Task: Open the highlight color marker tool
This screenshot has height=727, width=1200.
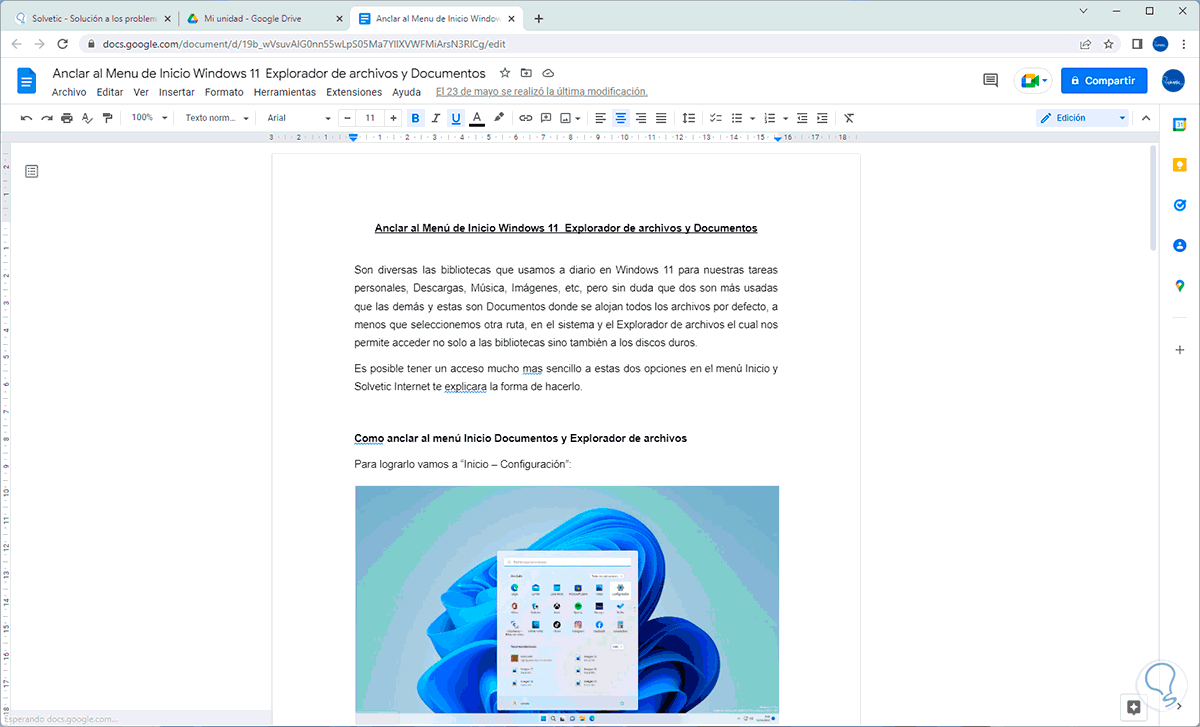Action: pyautogui.click(x=499, y=118)
